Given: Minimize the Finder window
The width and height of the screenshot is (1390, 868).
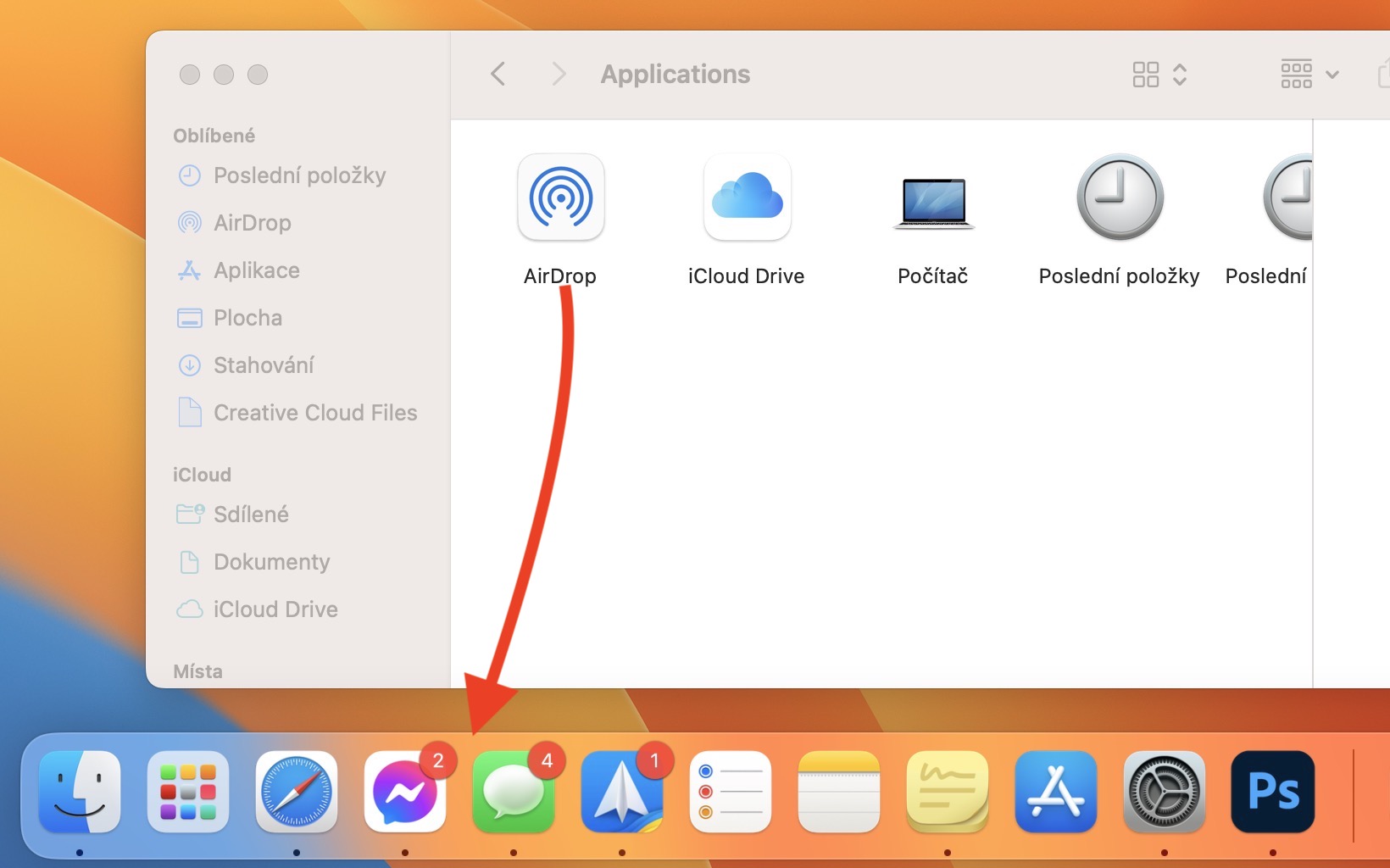Looking at the screenshot, I should 224,75.
